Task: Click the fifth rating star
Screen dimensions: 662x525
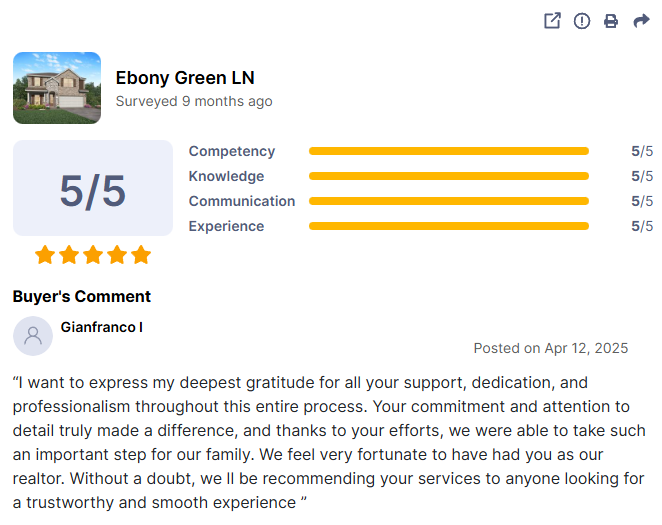Action: (x=141, y=255)
